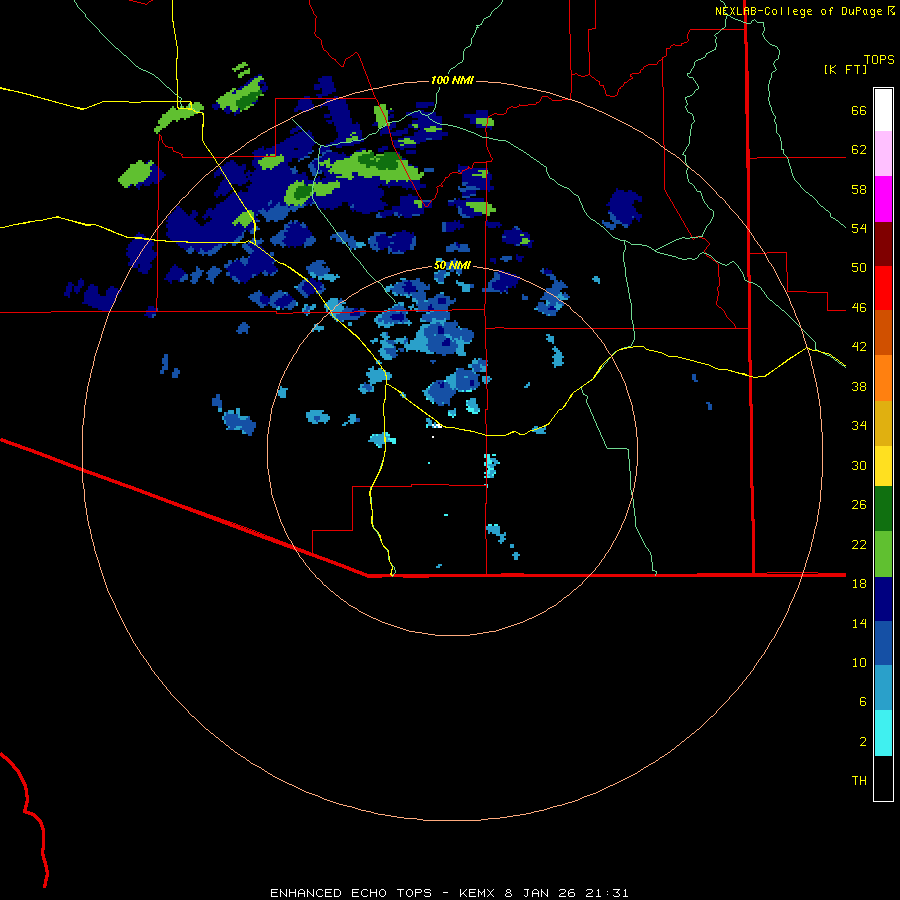Select the black TH legend band

(883, 778)
